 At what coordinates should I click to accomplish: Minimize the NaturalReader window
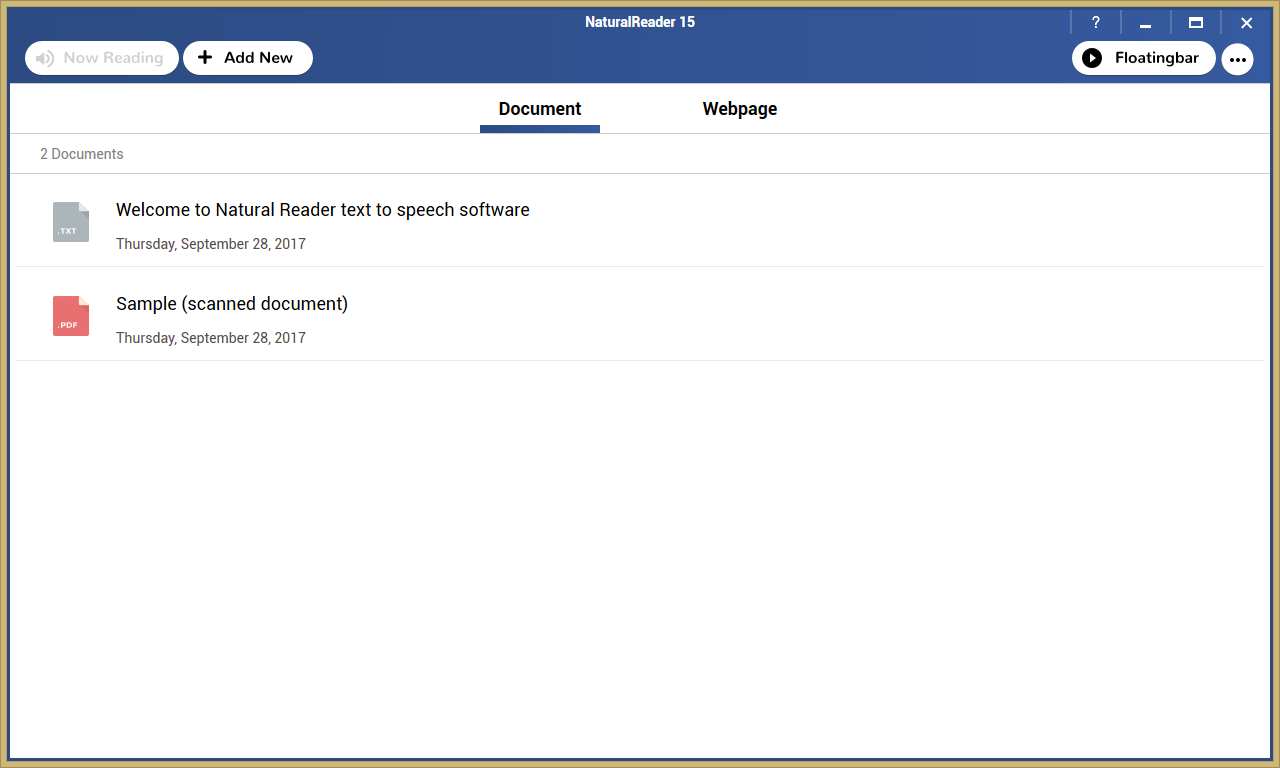(1146, 23)
